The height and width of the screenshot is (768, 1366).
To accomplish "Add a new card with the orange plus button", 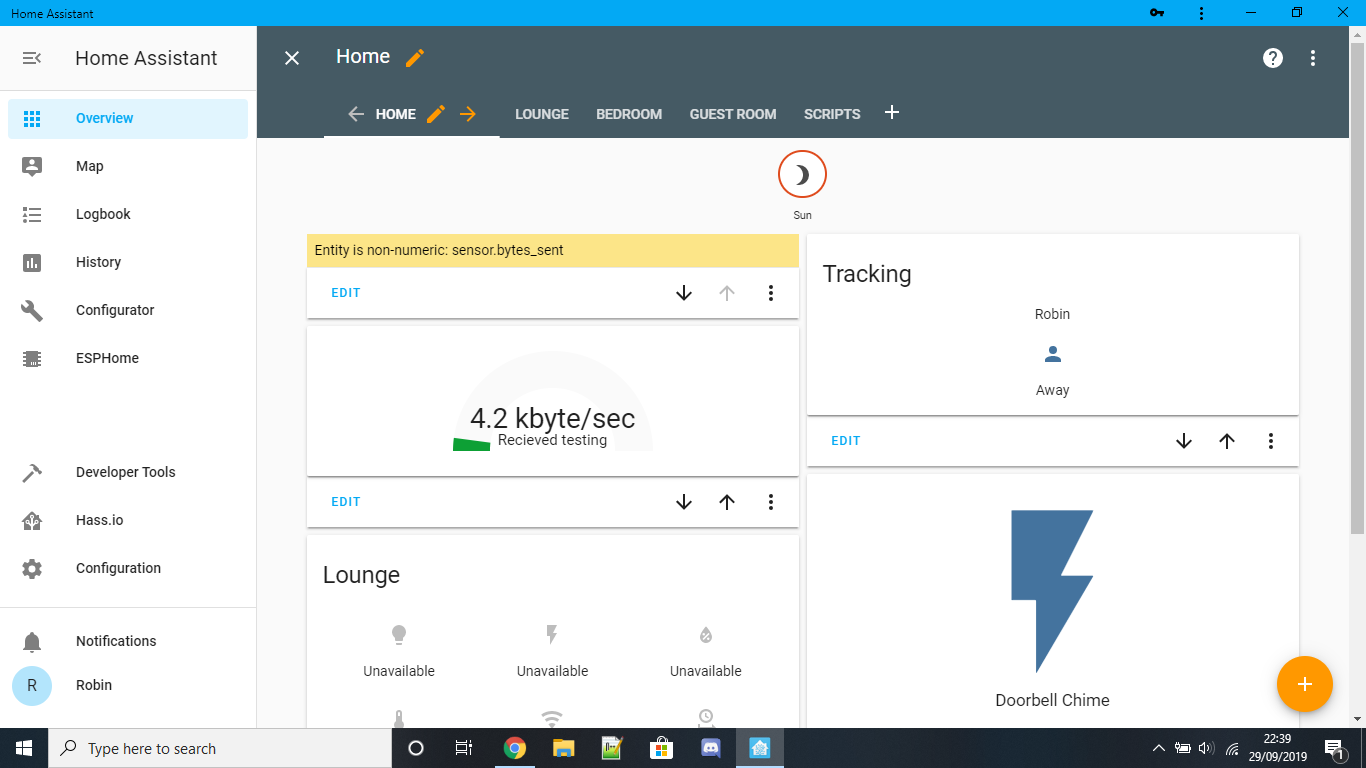I will 1304,684.
